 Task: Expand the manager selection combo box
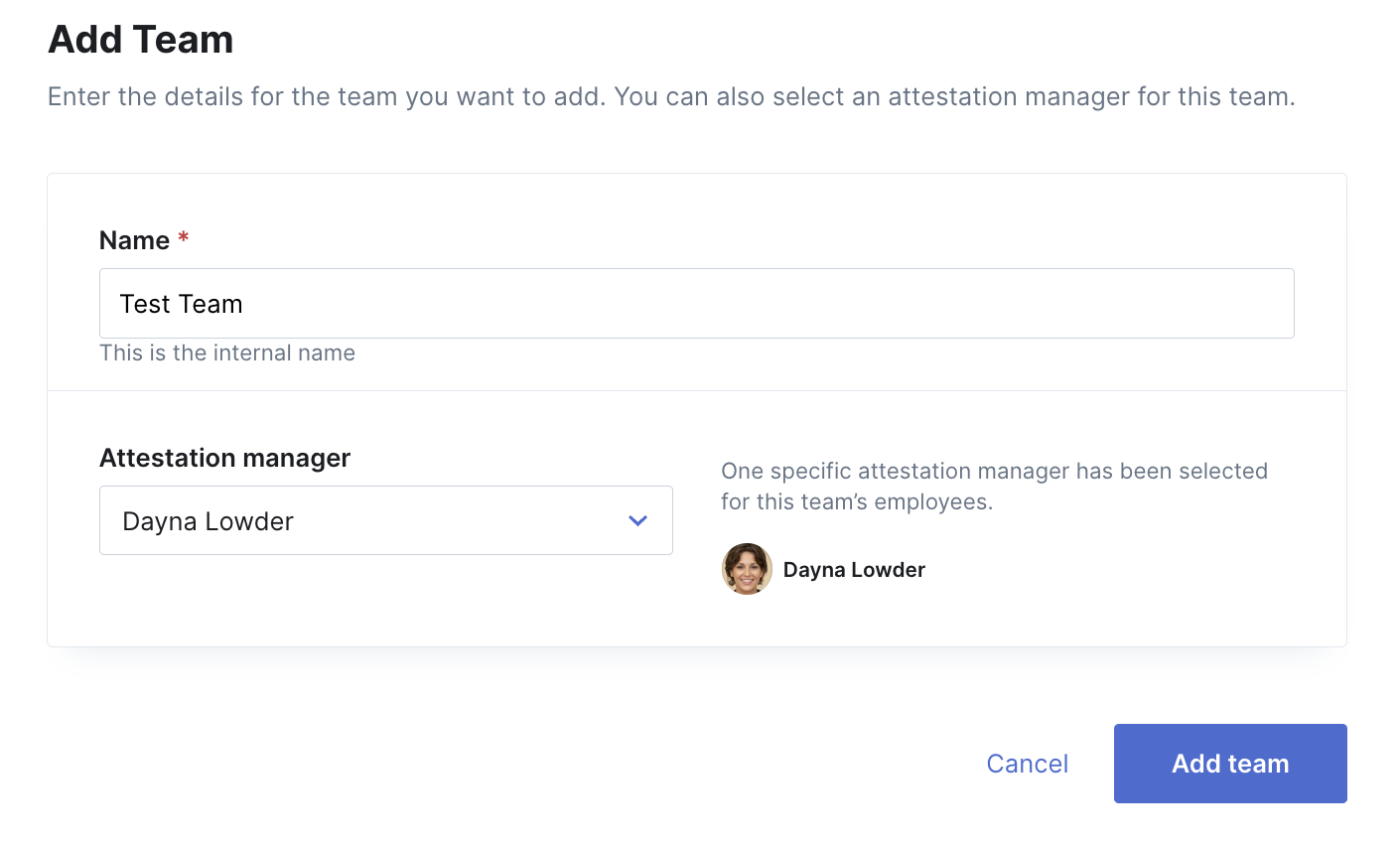click(385, 519)
